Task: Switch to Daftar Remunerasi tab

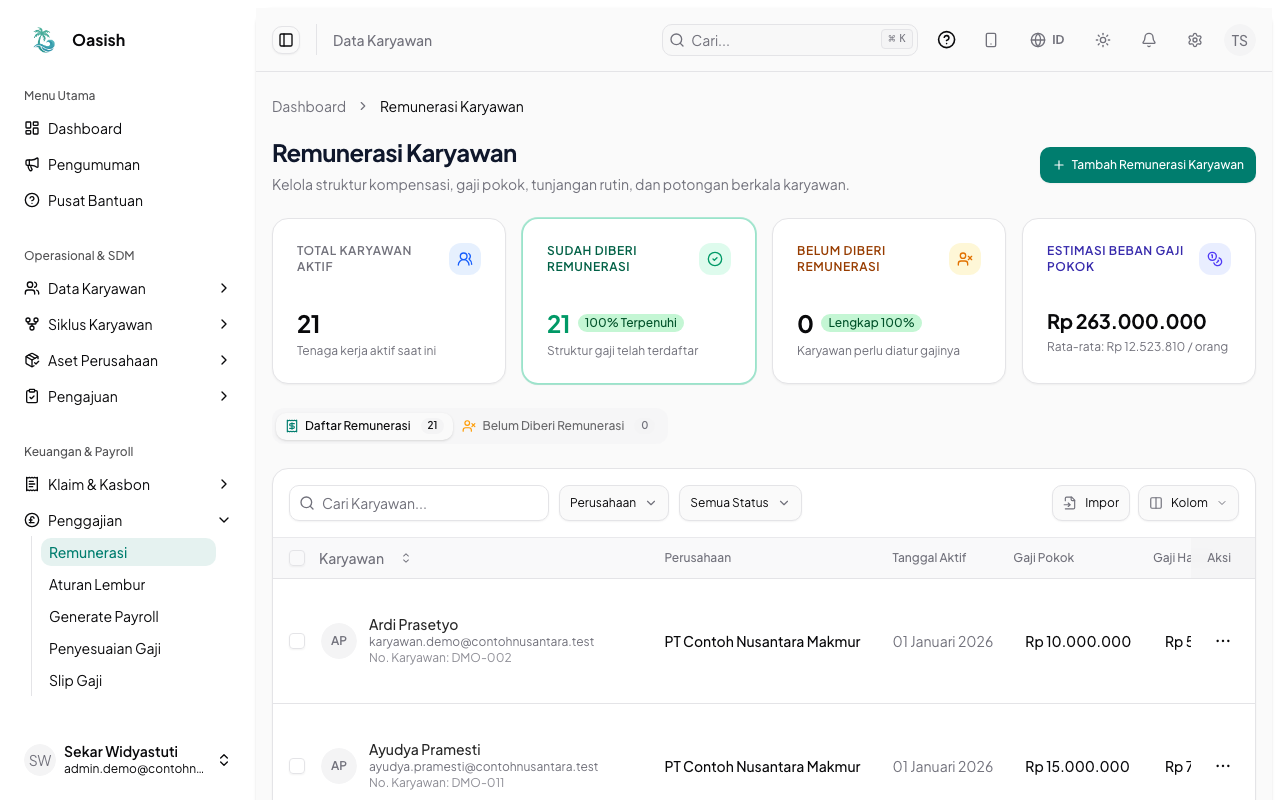Action: [363, 426]
